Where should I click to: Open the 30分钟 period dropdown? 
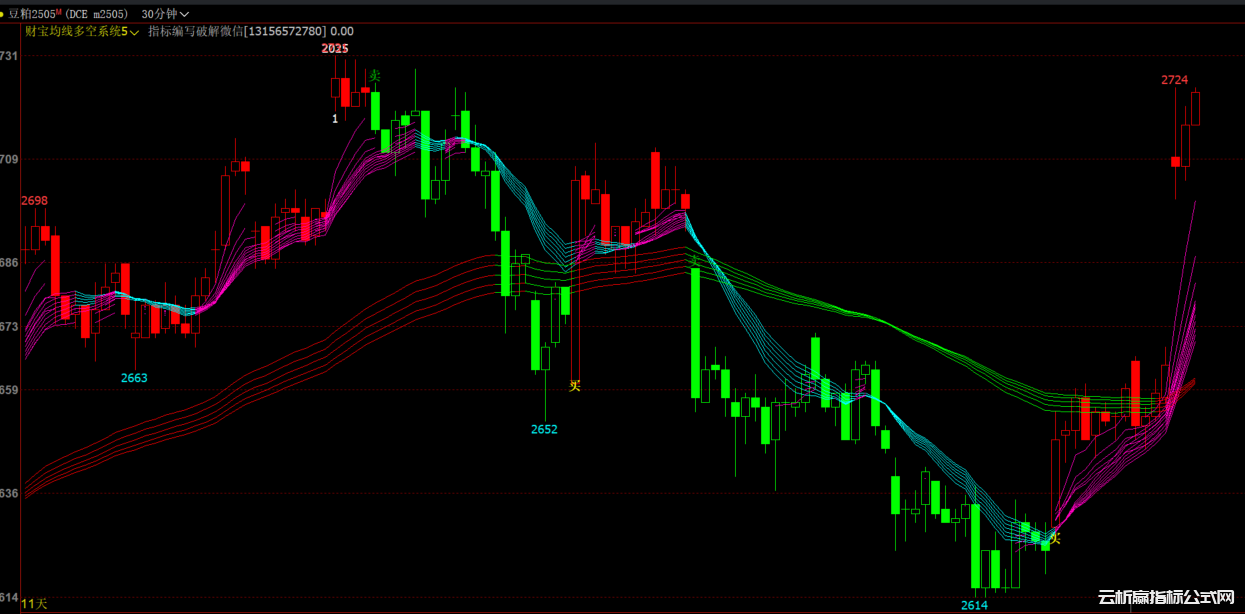click(166, 14)
